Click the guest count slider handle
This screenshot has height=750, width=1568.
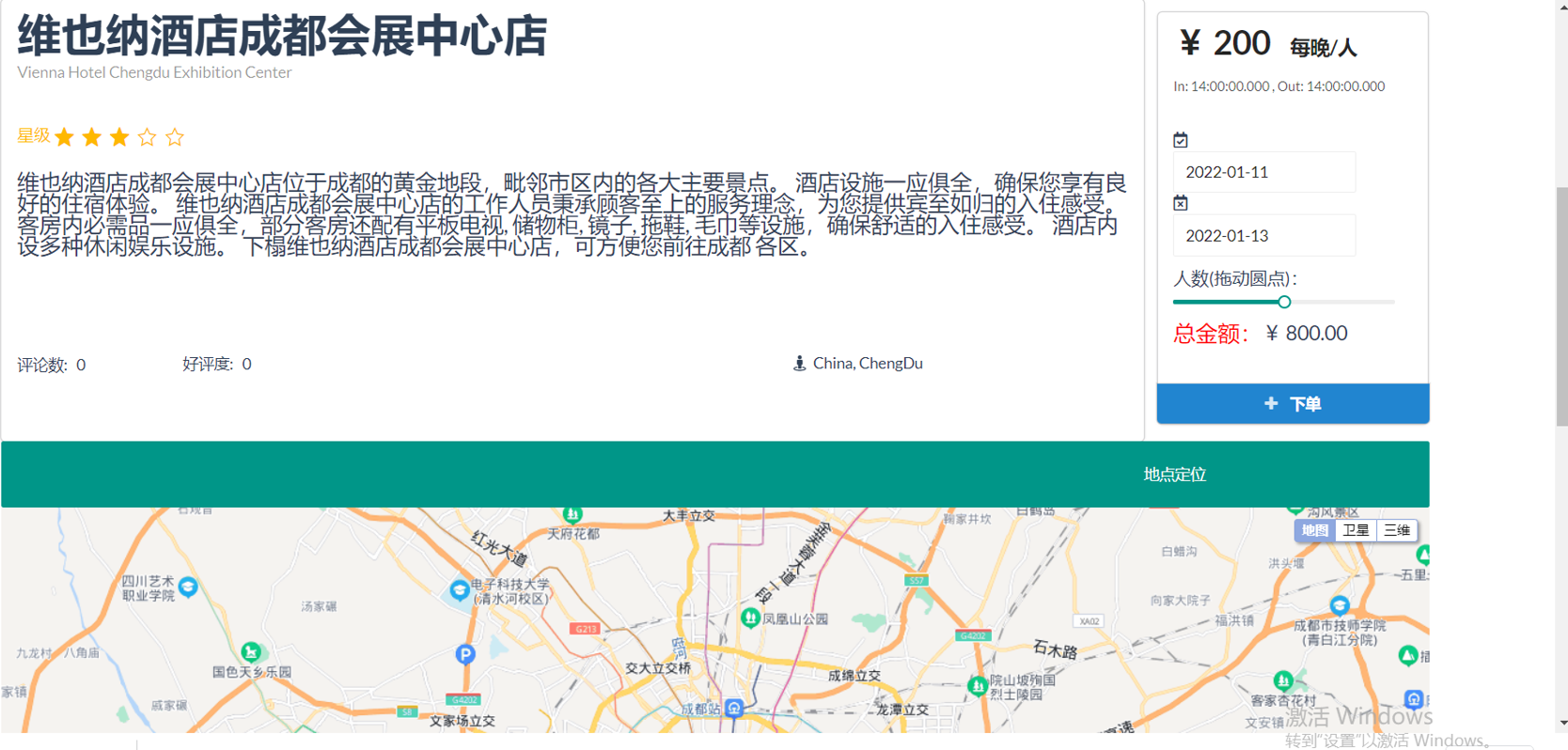pyautogui.click(x=1284, y=302)
